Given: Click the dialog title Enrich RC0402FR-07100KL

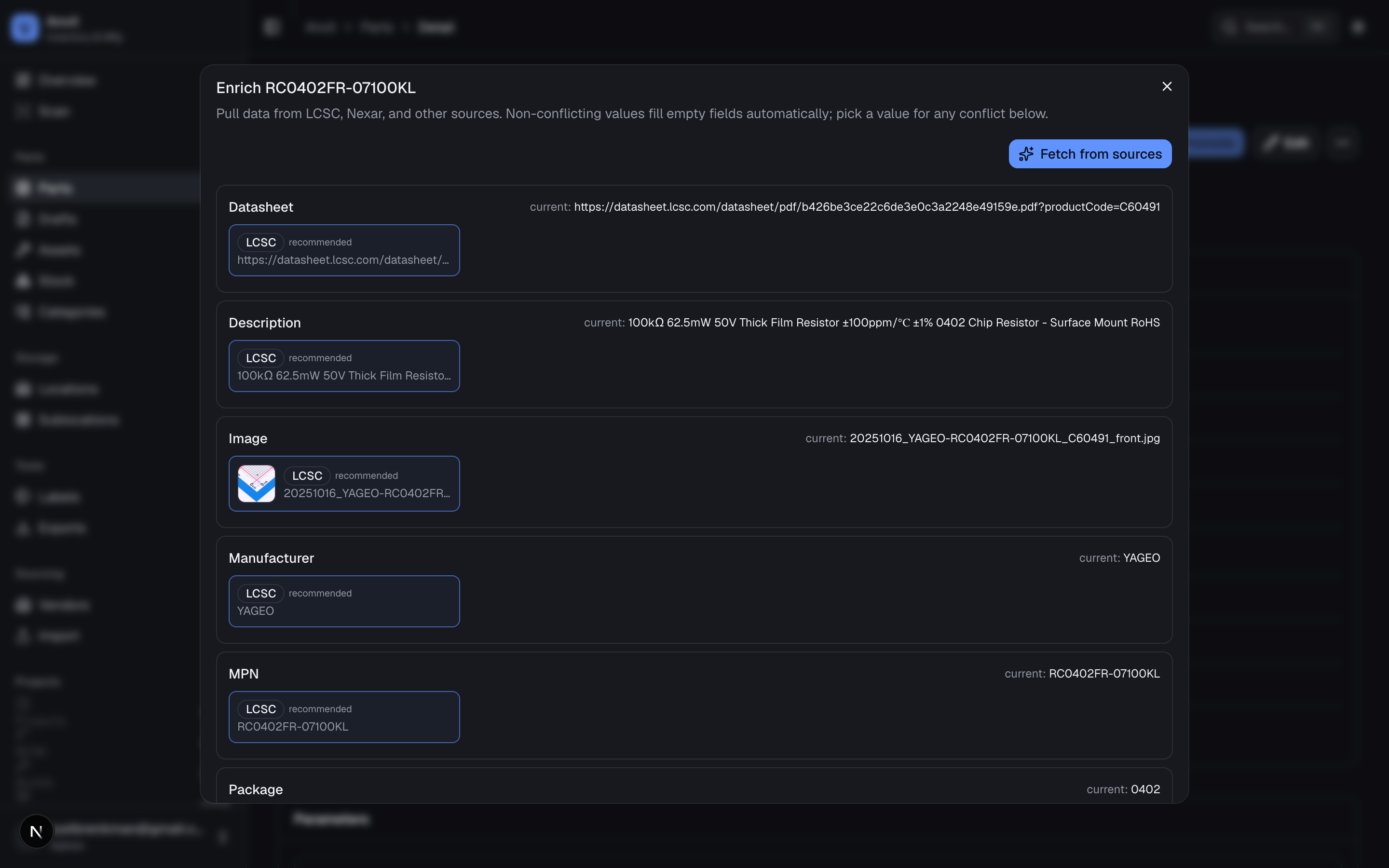Looking at the screenshot, I should (x=316, y=88).
